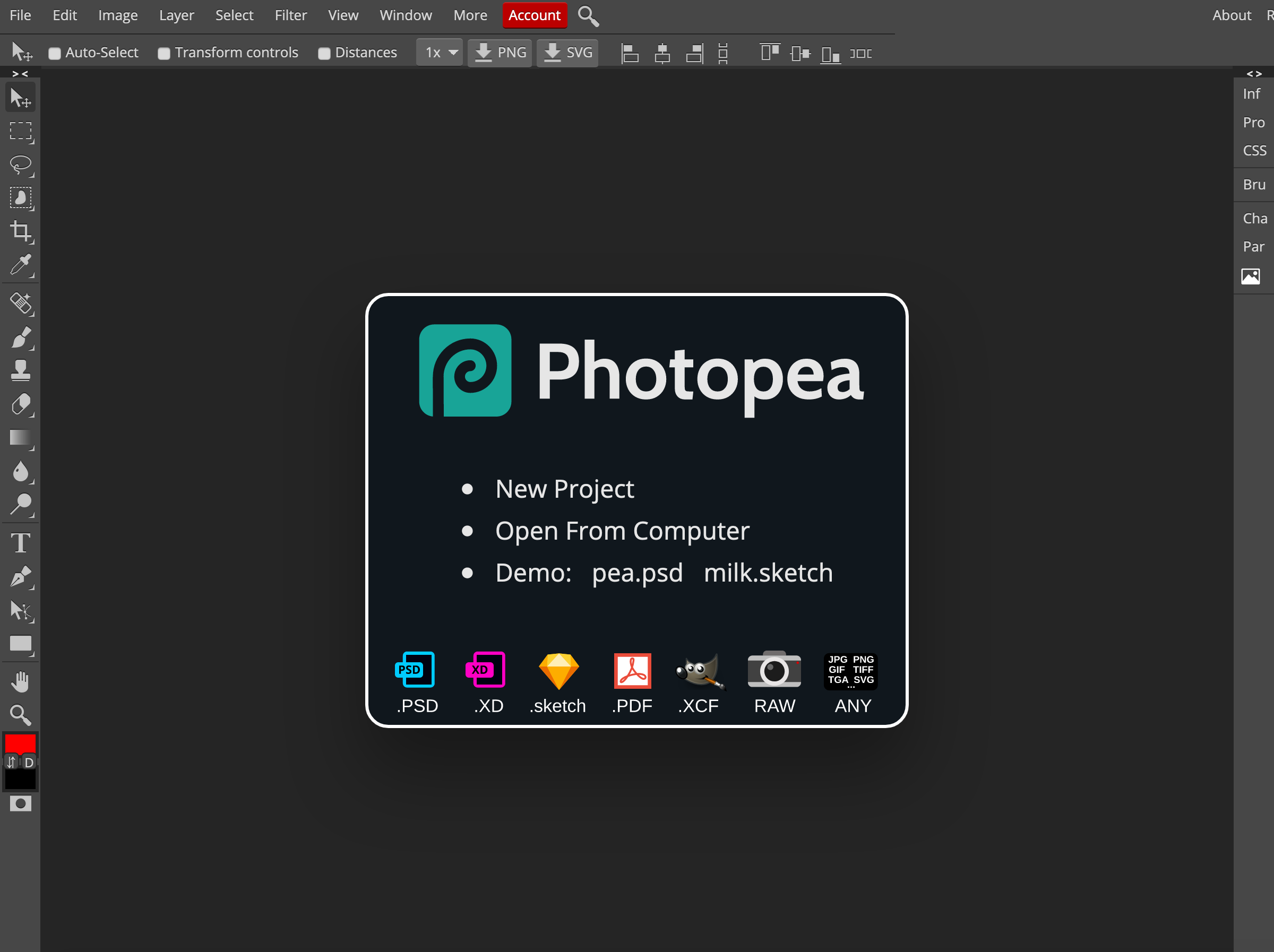Click the Move tool icon in options bar

(x=22, y=53)
